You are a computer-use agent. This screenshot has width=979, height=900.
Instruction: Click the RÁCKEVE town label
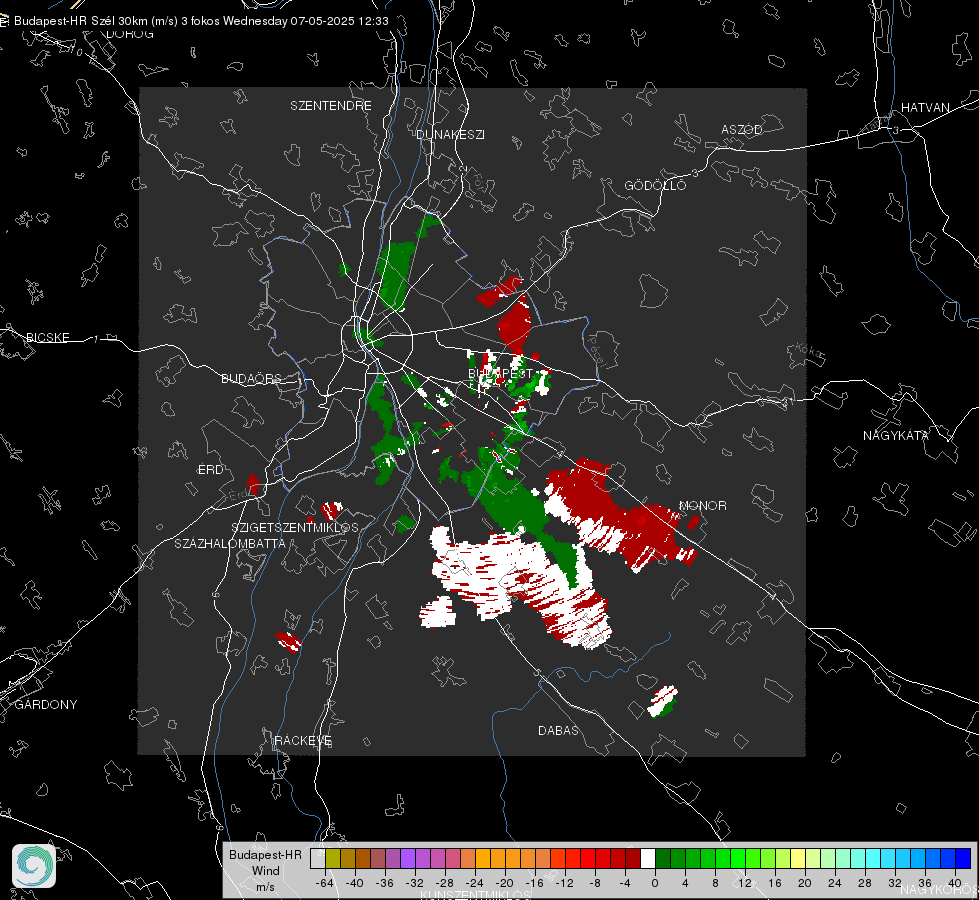(303, 740)
